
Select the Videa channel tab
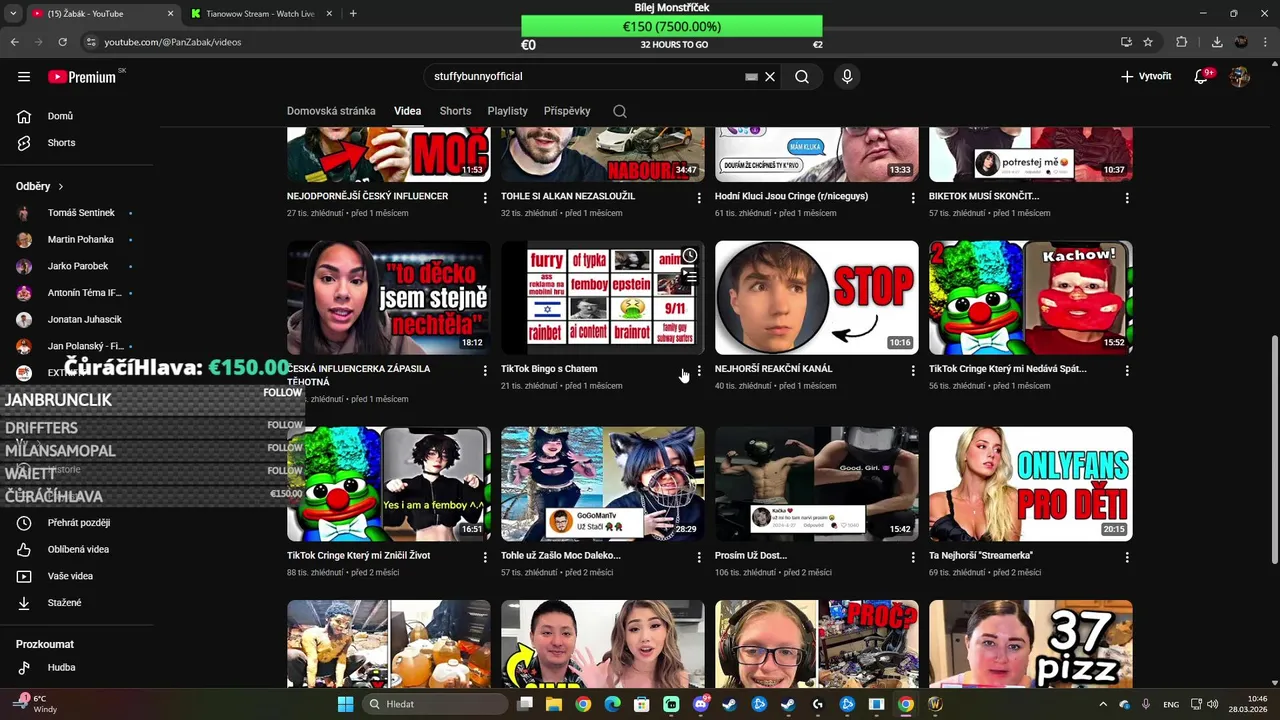tap(407, 111)
